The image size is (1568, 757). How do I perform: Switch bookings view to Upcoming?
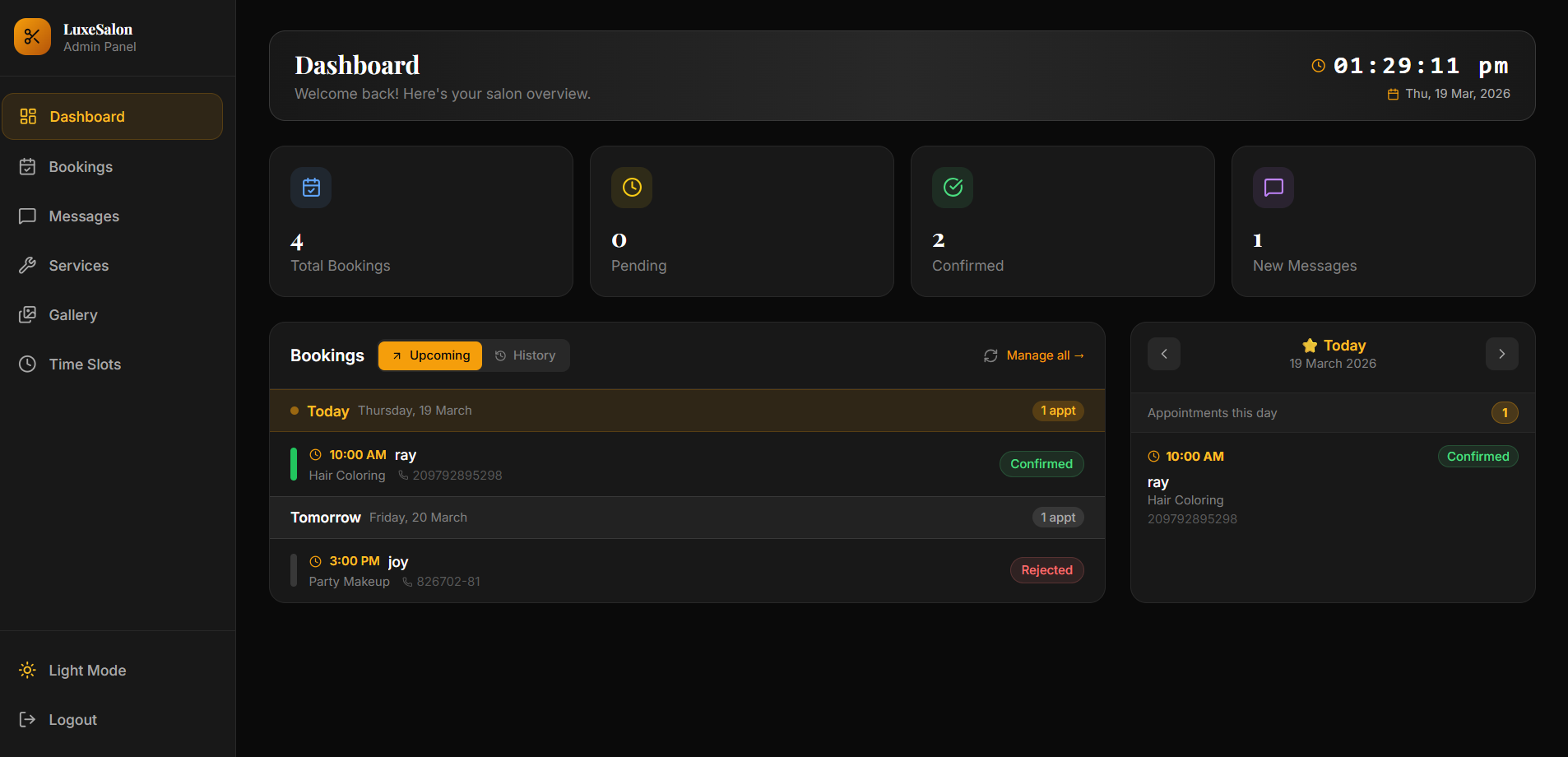point(430,355)
